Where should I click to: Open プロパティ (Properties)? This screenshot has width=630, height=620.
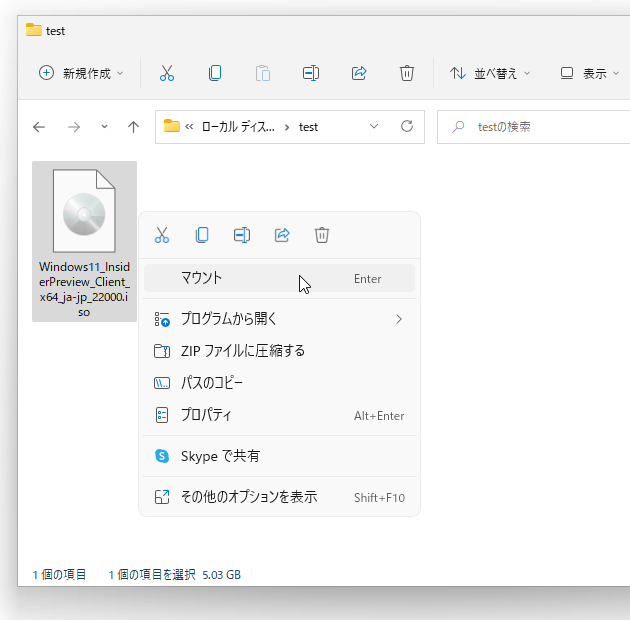pyautogui.click(x=279, y=415)
